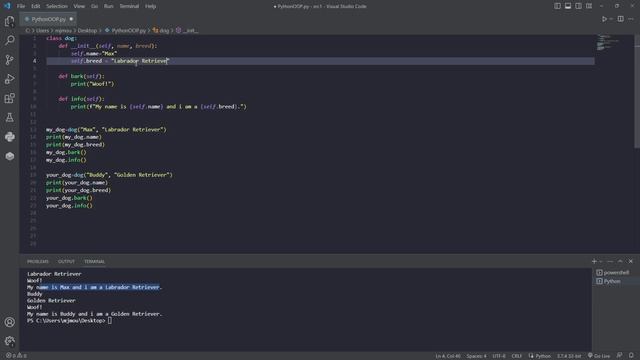Open the Edit menu

coord(36,6)
